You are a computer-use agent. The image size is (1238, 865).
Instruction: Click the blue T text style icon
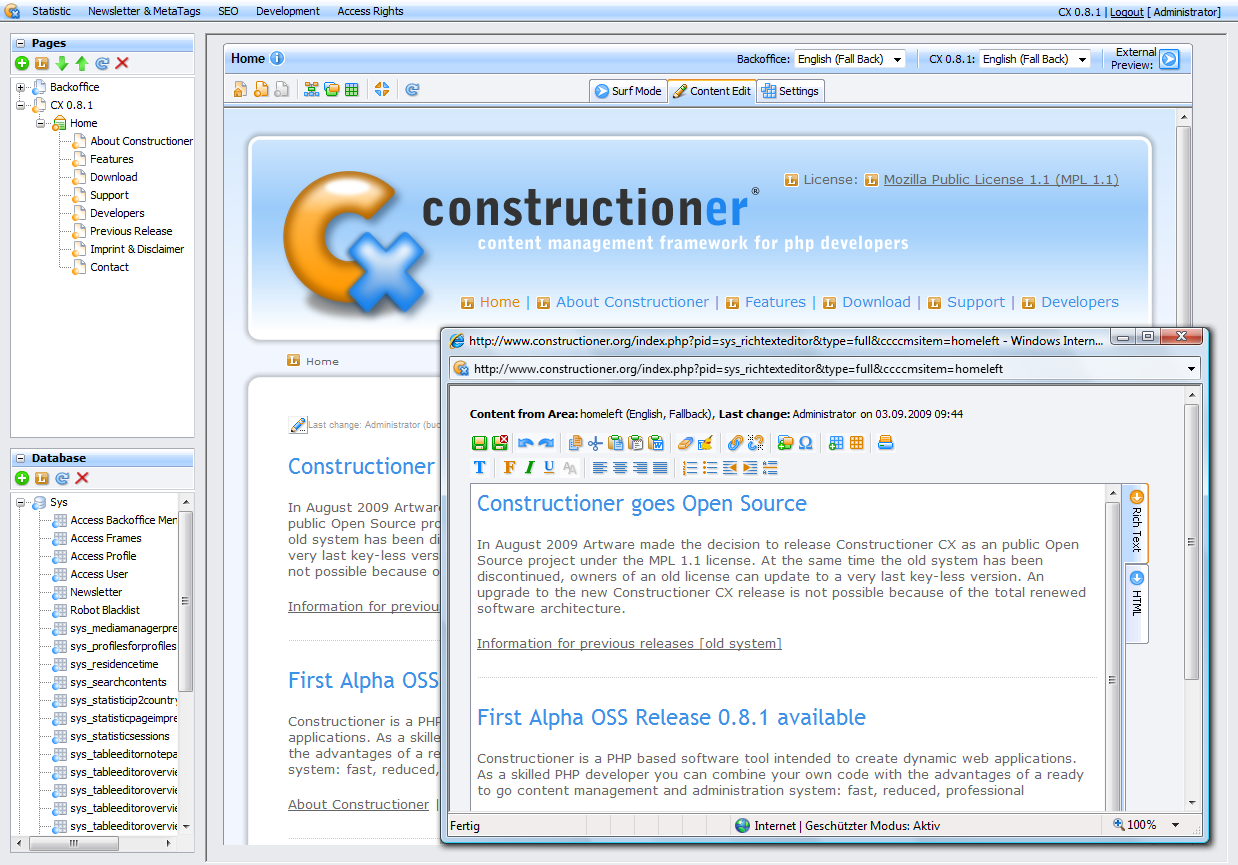[x=480, y=467]
